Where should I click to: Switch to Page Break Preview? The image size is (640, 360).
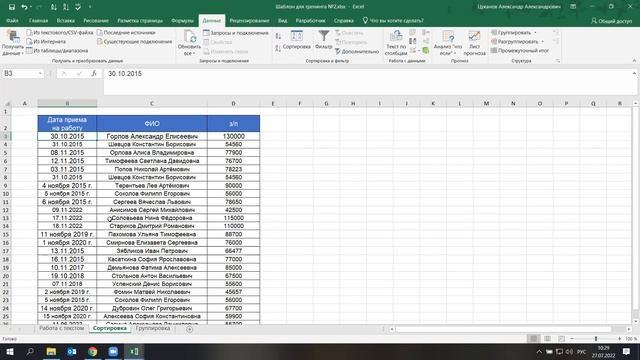coord(561,339)
